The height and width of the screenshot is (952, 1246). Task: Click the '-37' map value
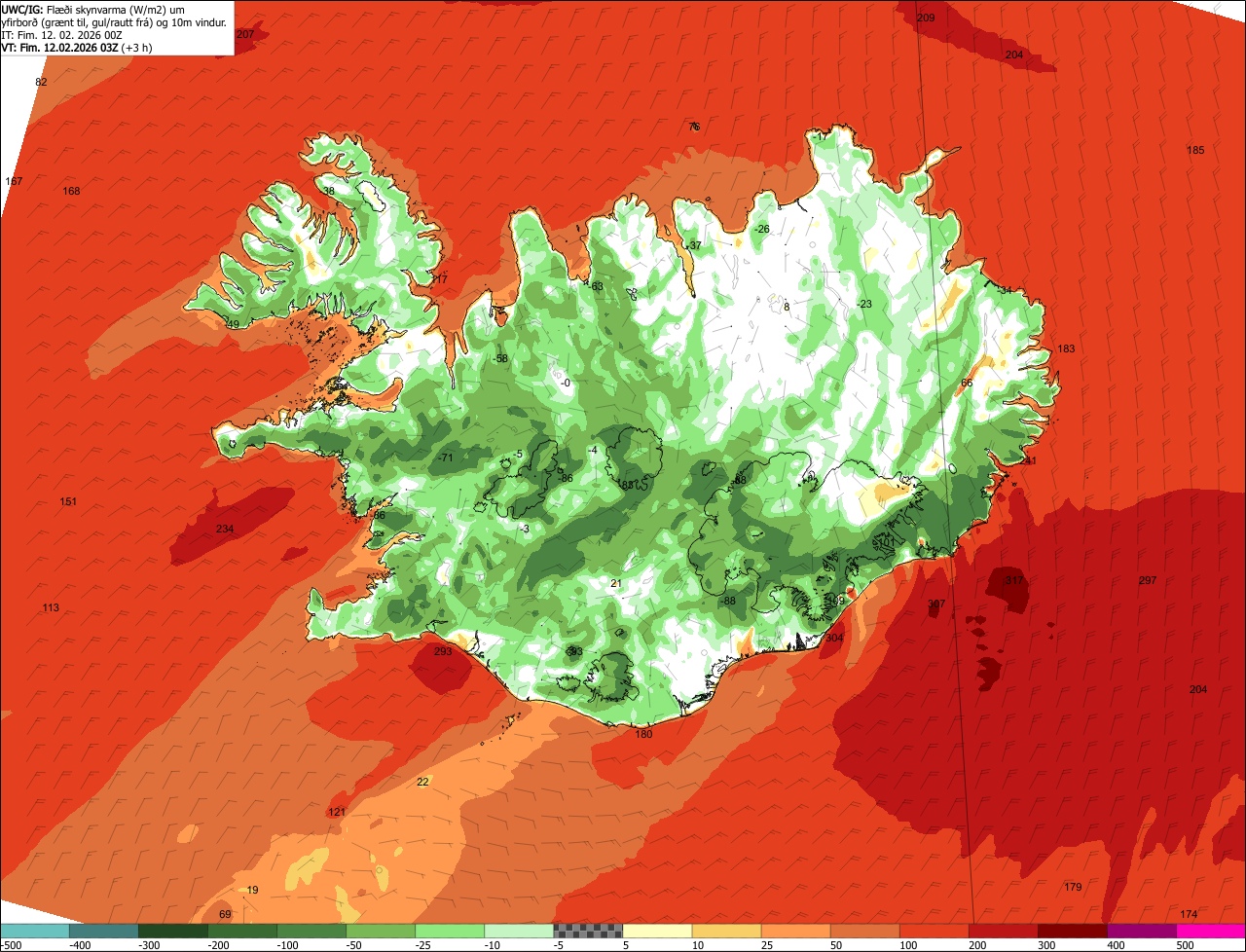pyautogui.click(x=692, y=244)
